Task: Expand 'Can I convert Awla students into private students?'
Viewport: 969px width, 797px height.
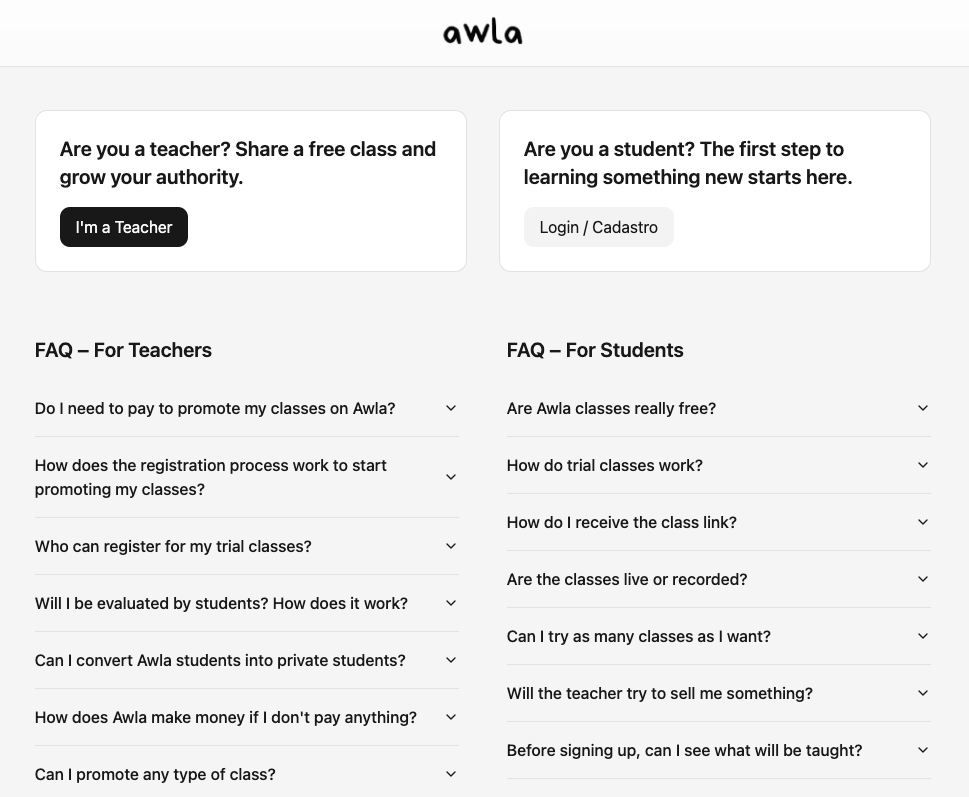Action: tap(219, 660)
